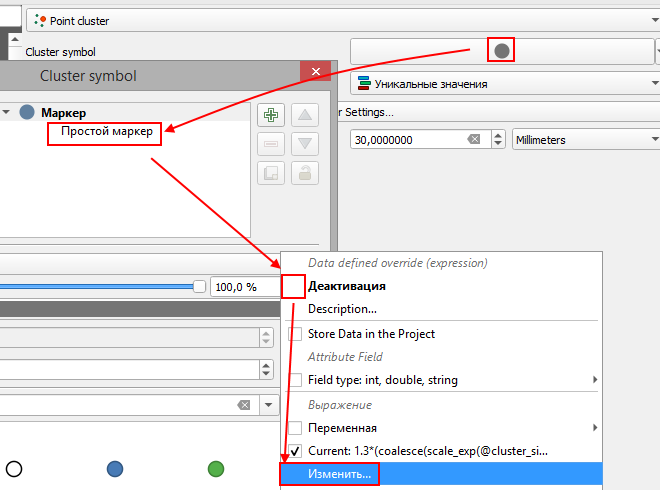
Task: Clear the 30,0000000 distance field
Action: click(x=474, y=140)
